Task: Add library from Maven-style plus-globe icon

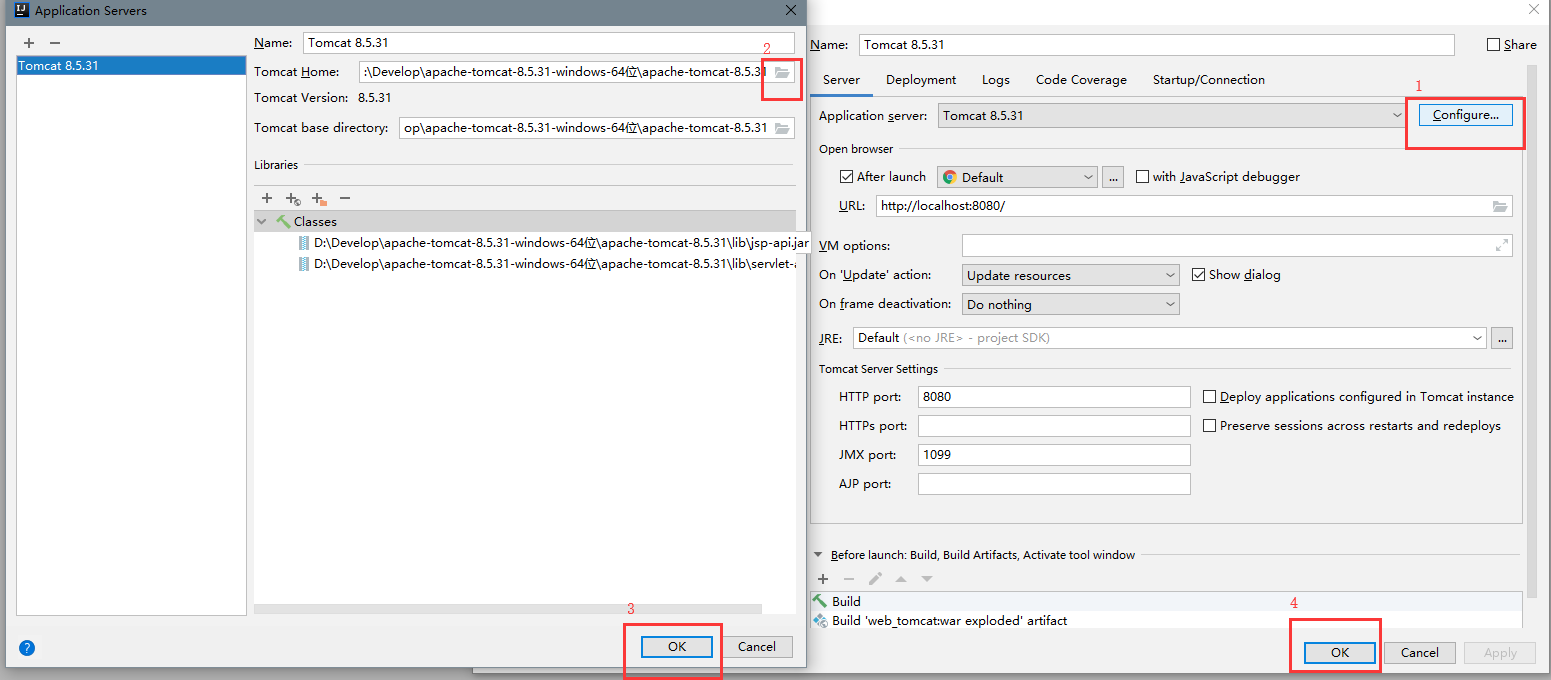Action: click(293, 199)
